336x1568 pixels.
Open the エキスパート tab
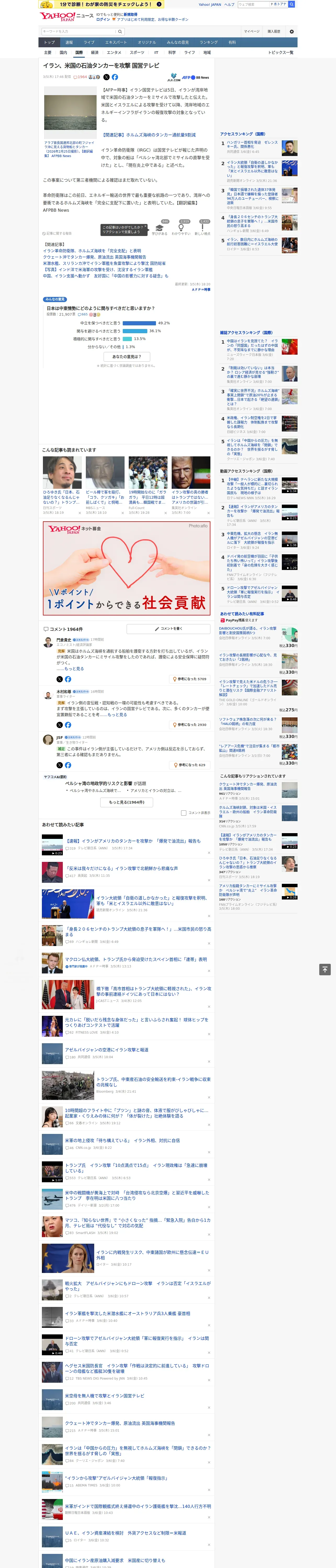click(116, 42)
